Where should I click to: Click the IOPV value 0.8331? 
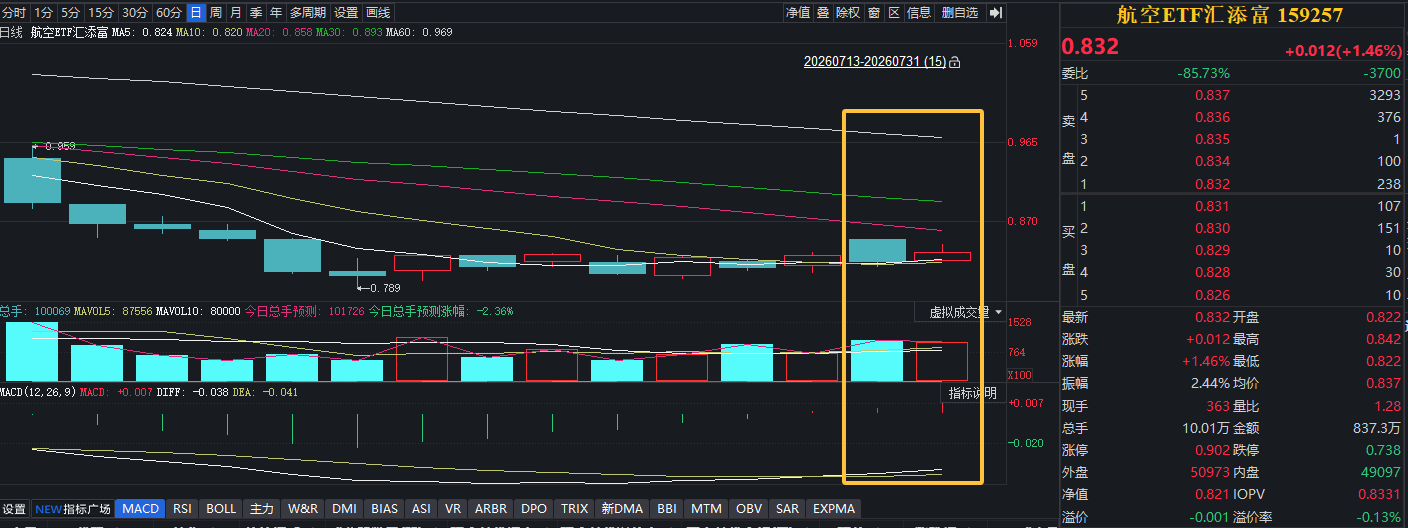pyautogui.click(x=1381, y=494)
